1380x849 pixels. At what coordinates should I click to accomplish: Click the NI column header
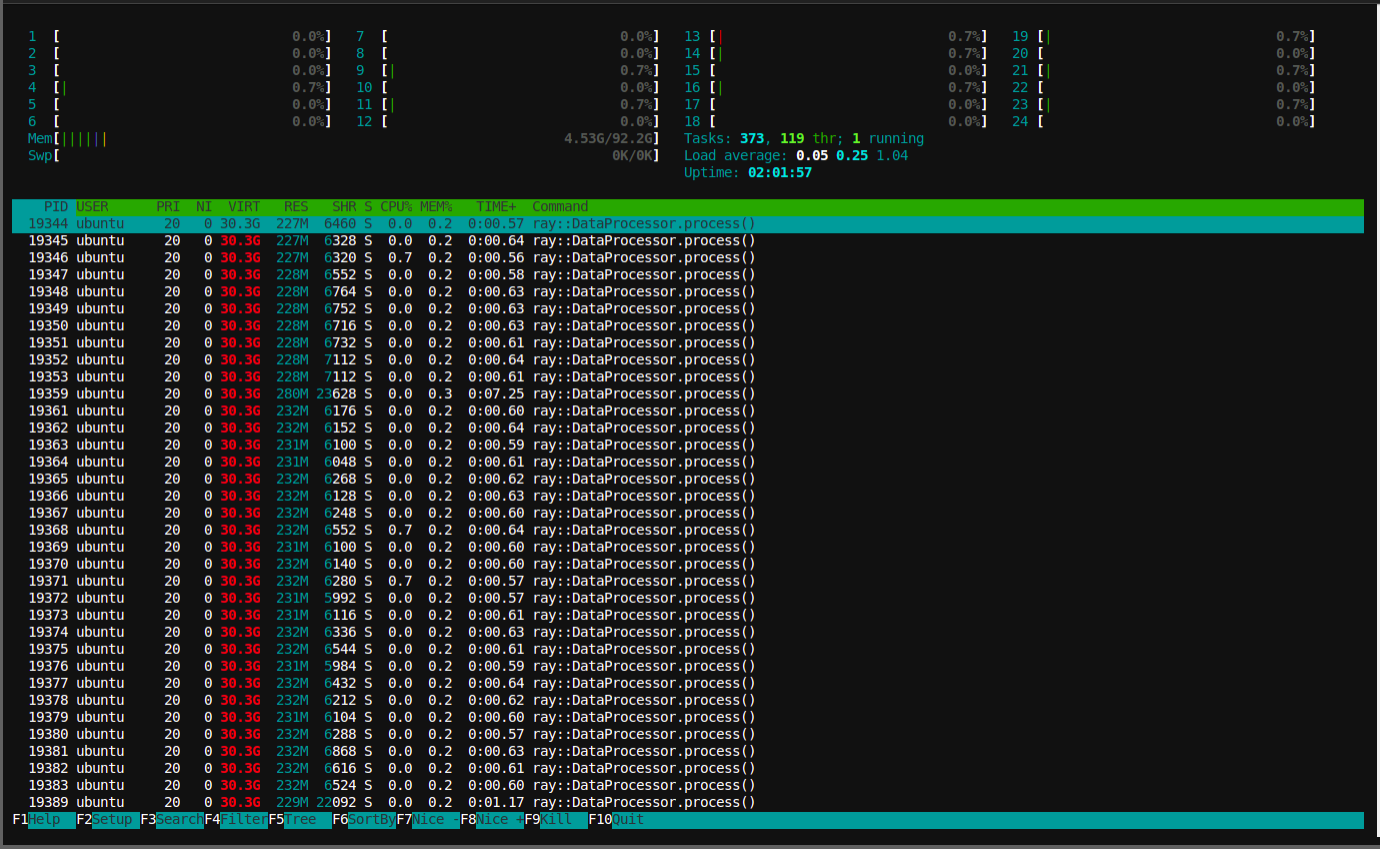[x=204, y=207]
